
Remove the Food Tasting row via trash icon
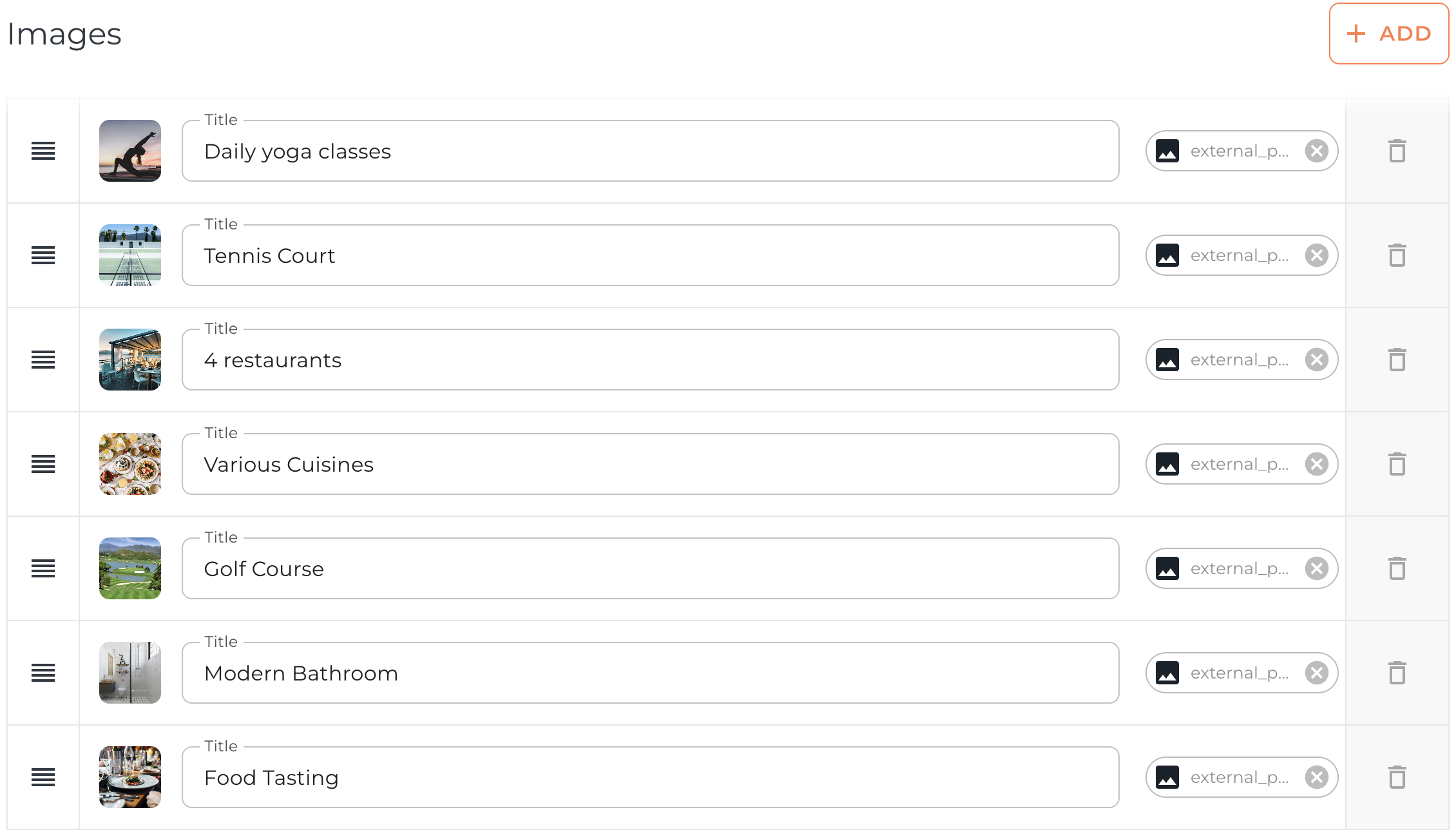coord(1397,778)
